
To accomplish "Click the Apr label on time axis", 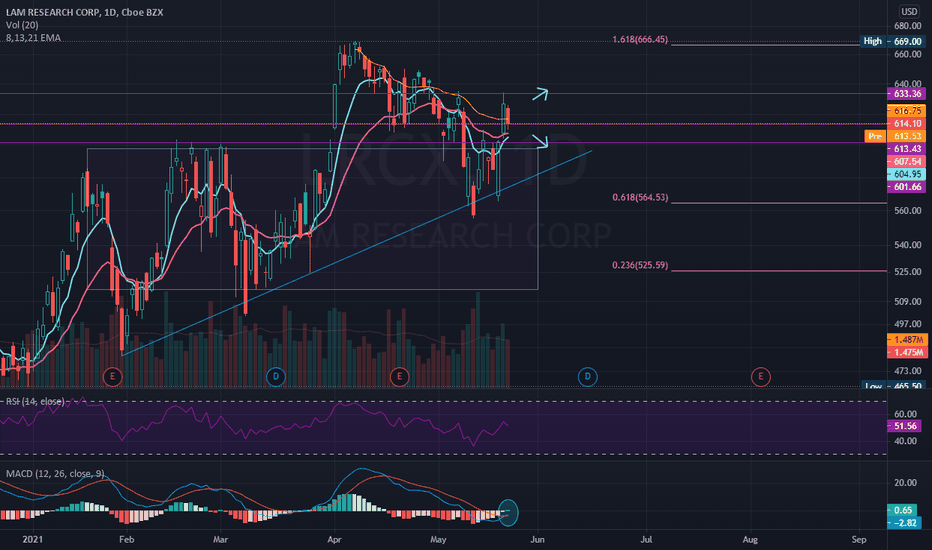I will (335, 539).
